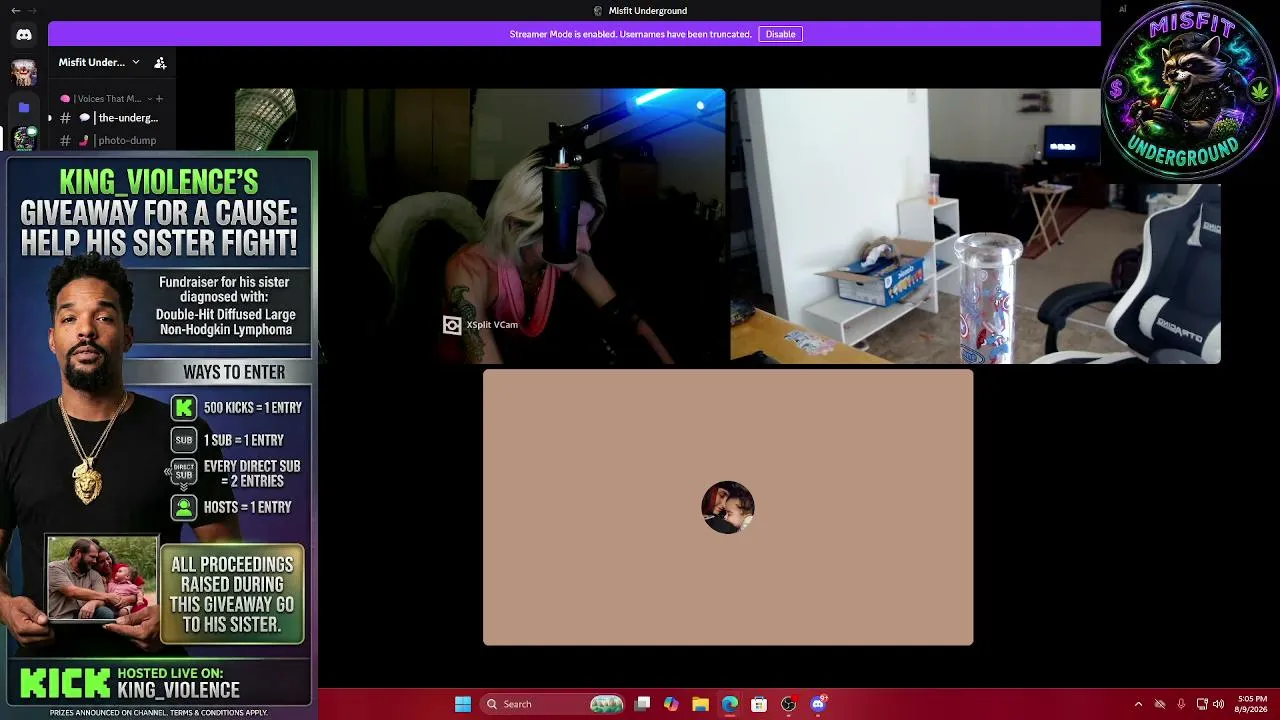Open Discord home direct messages icon
Image resolution: width=1280 pixels, height=720 pixels.
coord(24,35)
